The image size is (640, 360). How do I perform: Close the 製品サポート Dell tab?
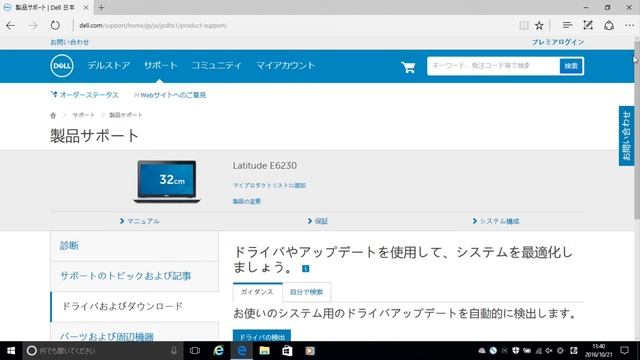coord(86,7)
